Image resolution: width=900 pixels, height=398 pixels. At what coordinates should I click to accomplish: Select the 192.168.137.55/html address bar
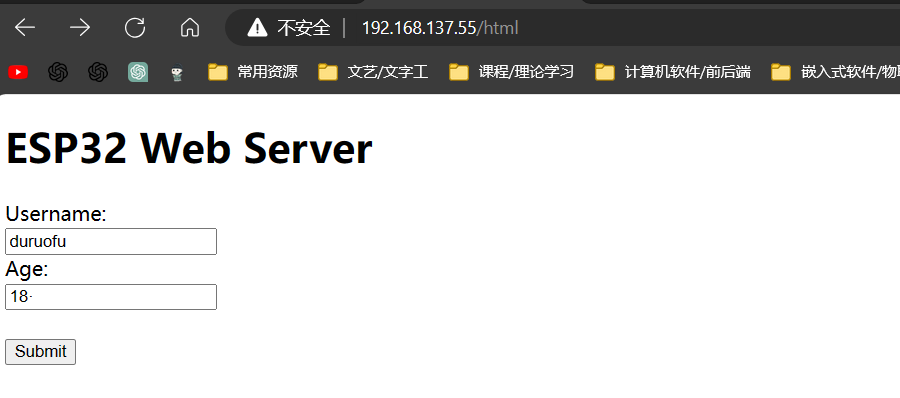tap(440, 28)
